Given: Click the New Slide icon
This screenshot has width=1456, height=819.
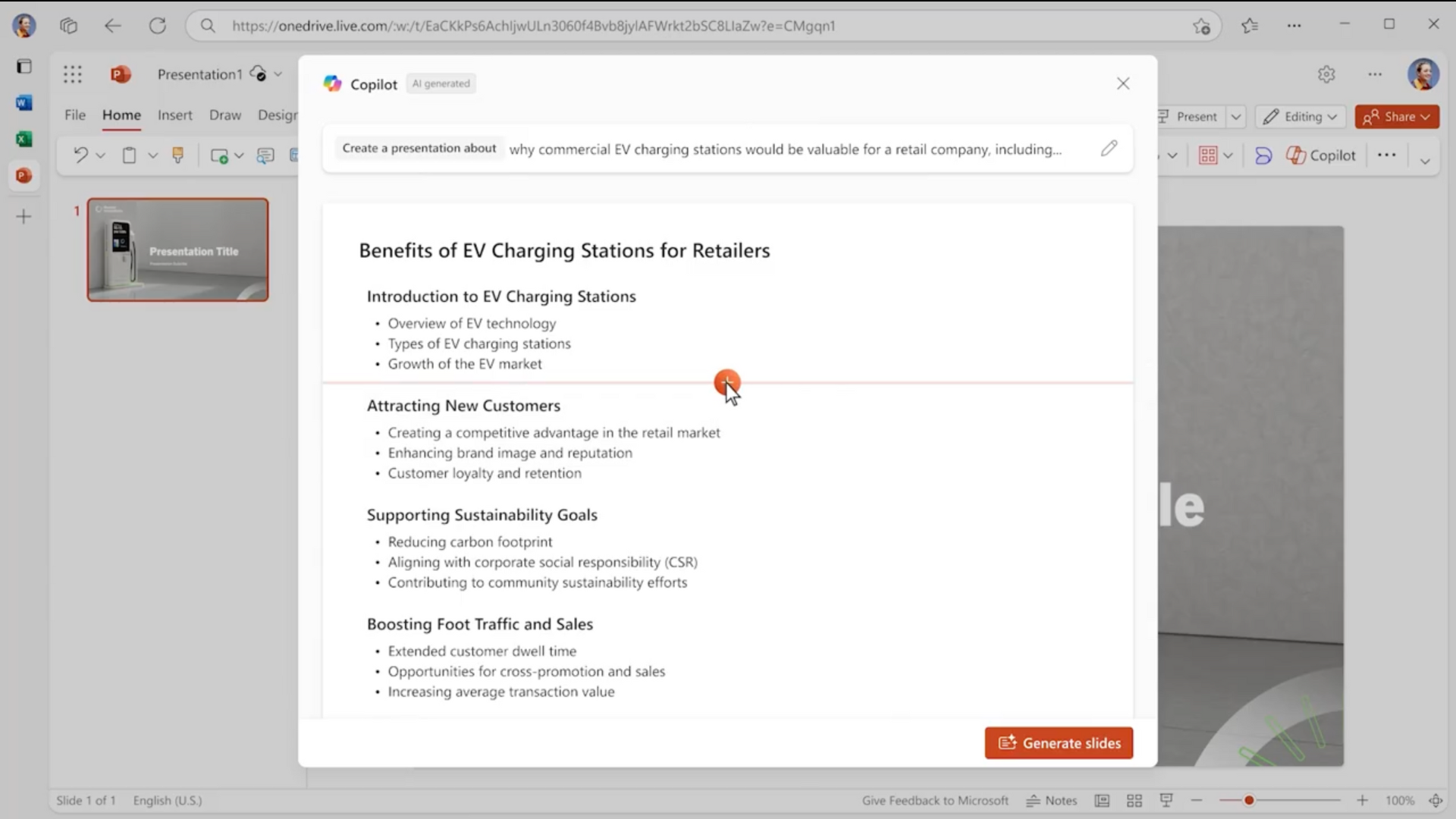Looking at the screenshot, I should (219, 155).
